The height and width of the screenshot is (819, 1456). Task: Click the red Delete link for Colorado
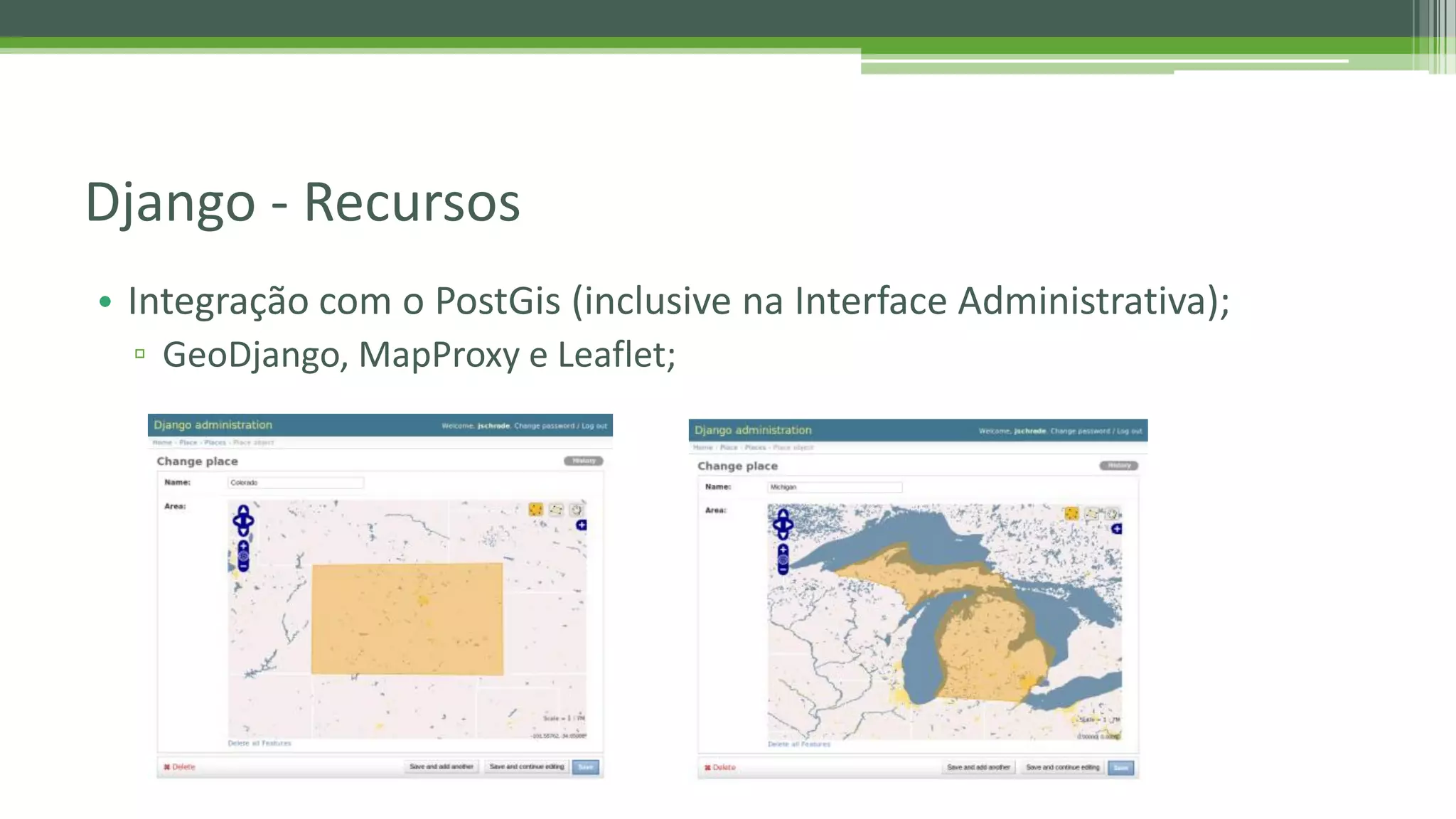pyautogui.click(x=179, y=767)
